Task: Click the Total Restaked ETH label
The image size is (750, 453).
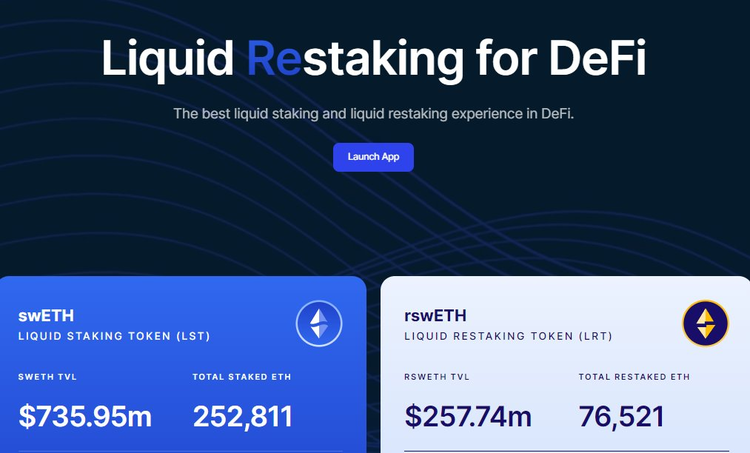Action: (x=634, y=377)
